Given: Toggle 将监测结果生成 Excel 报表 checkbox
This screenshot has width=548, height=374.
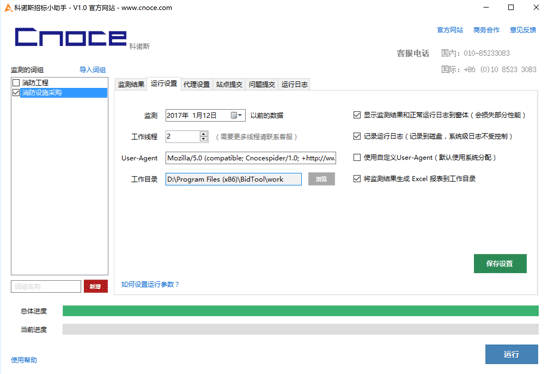Looking at the screenshot, I should pos(357,179).
